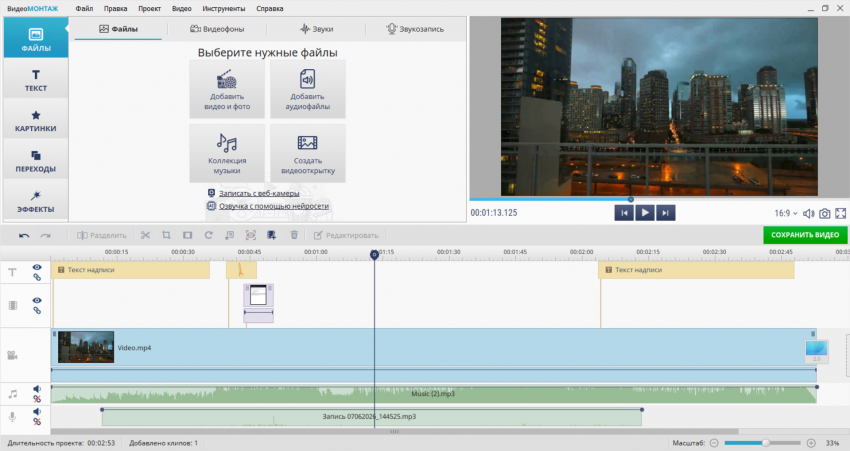Switch to the Звуки tab
This screenshot has height=451, width=850.
317,29
